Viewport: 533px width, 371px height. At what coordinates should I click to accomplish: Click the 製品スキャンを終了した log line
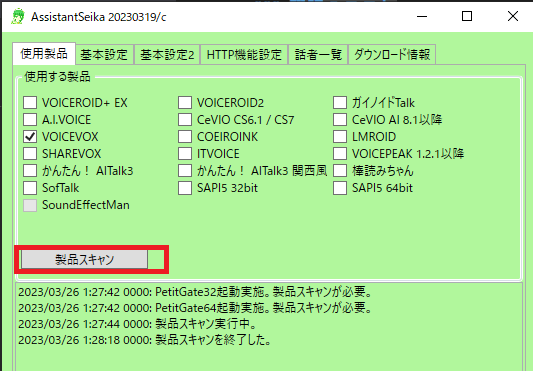click(x=145, y=340)
